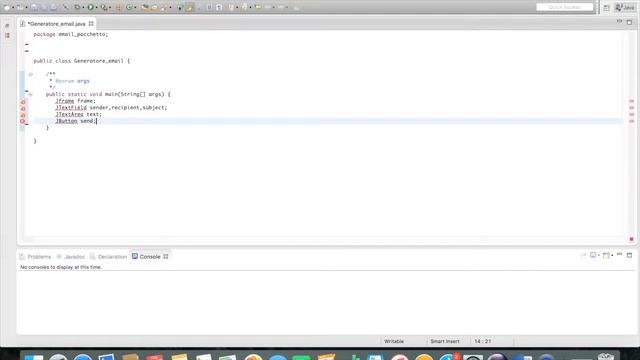Screen dimensions: 640x360
Task: Collapse the Javadoc comment fold marker
Action: point(30,74)
